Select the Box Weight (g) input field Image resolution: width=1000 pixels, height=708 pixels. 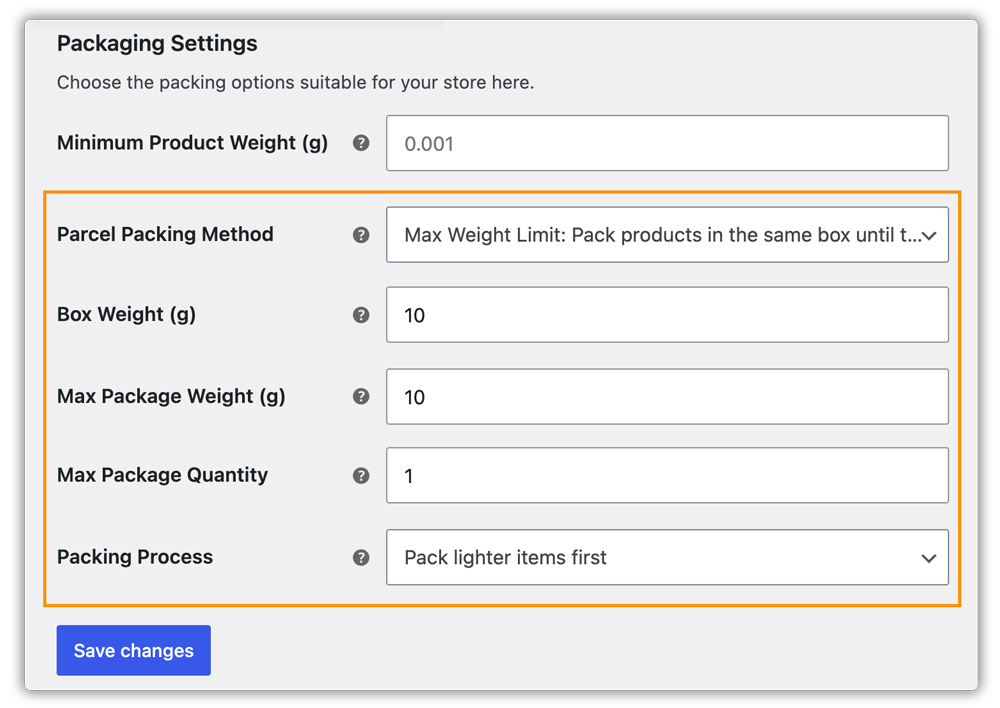coord(667,314)
